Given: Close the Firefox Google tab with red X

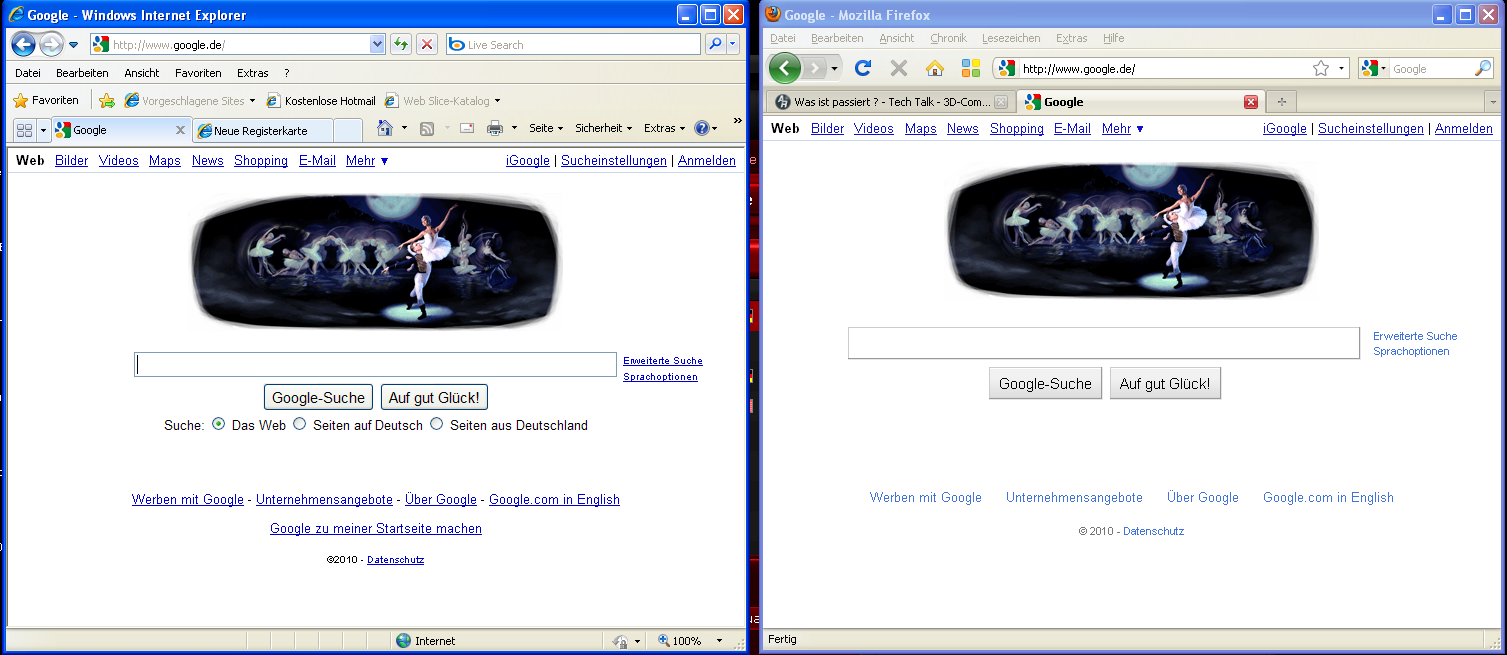Looking at the screenshot, I should click(x=1250, y=102).
